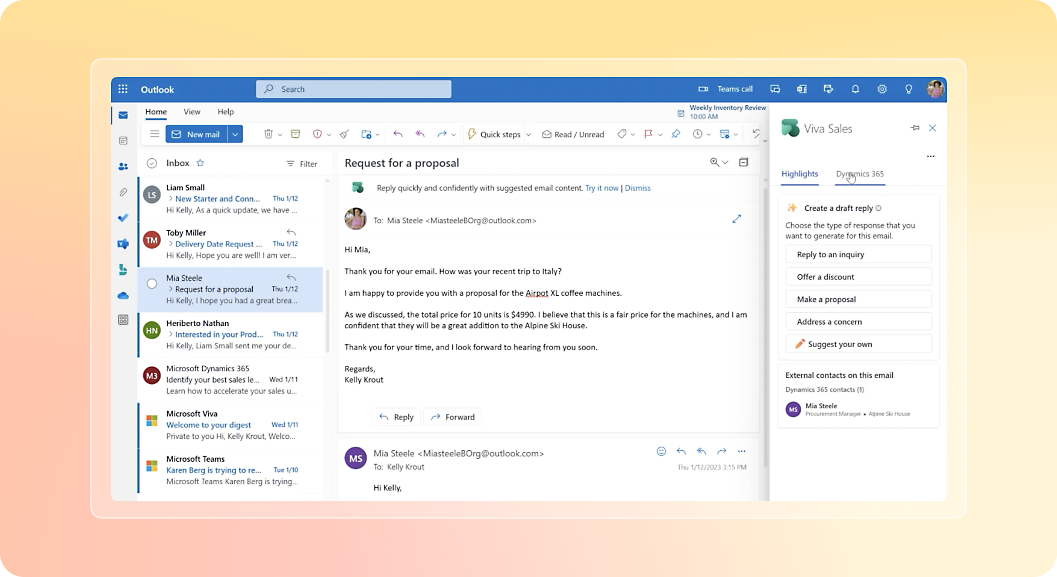
Task: Click the emoji reaction icon on Mia's message
Action: coord(661,452)
